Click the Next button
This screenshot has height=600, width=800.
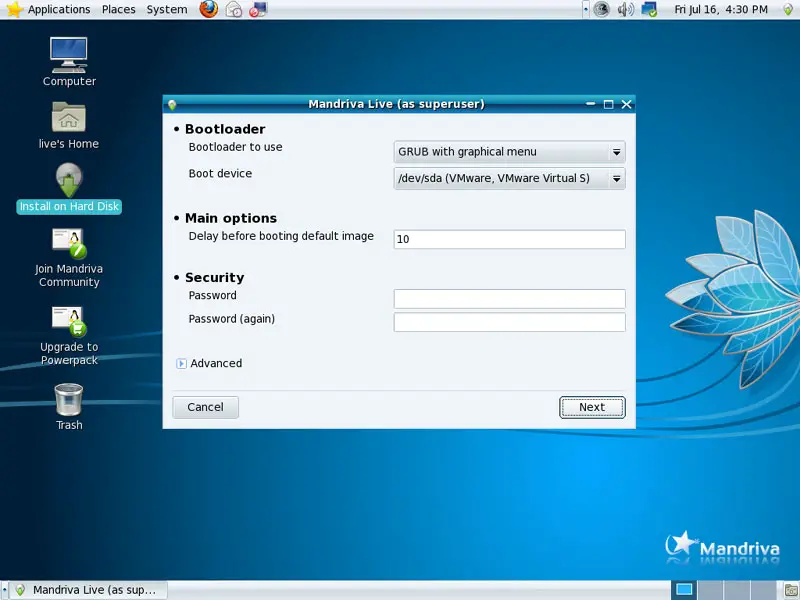tap(592, 407)
